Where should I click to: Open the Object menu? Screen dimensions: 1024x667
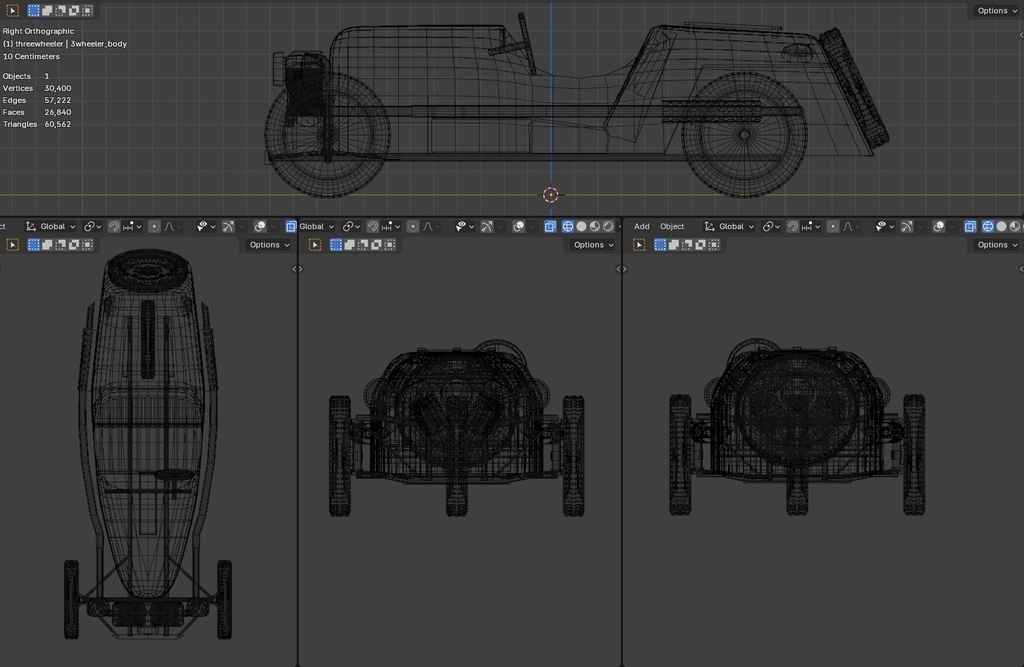(672, 226)
